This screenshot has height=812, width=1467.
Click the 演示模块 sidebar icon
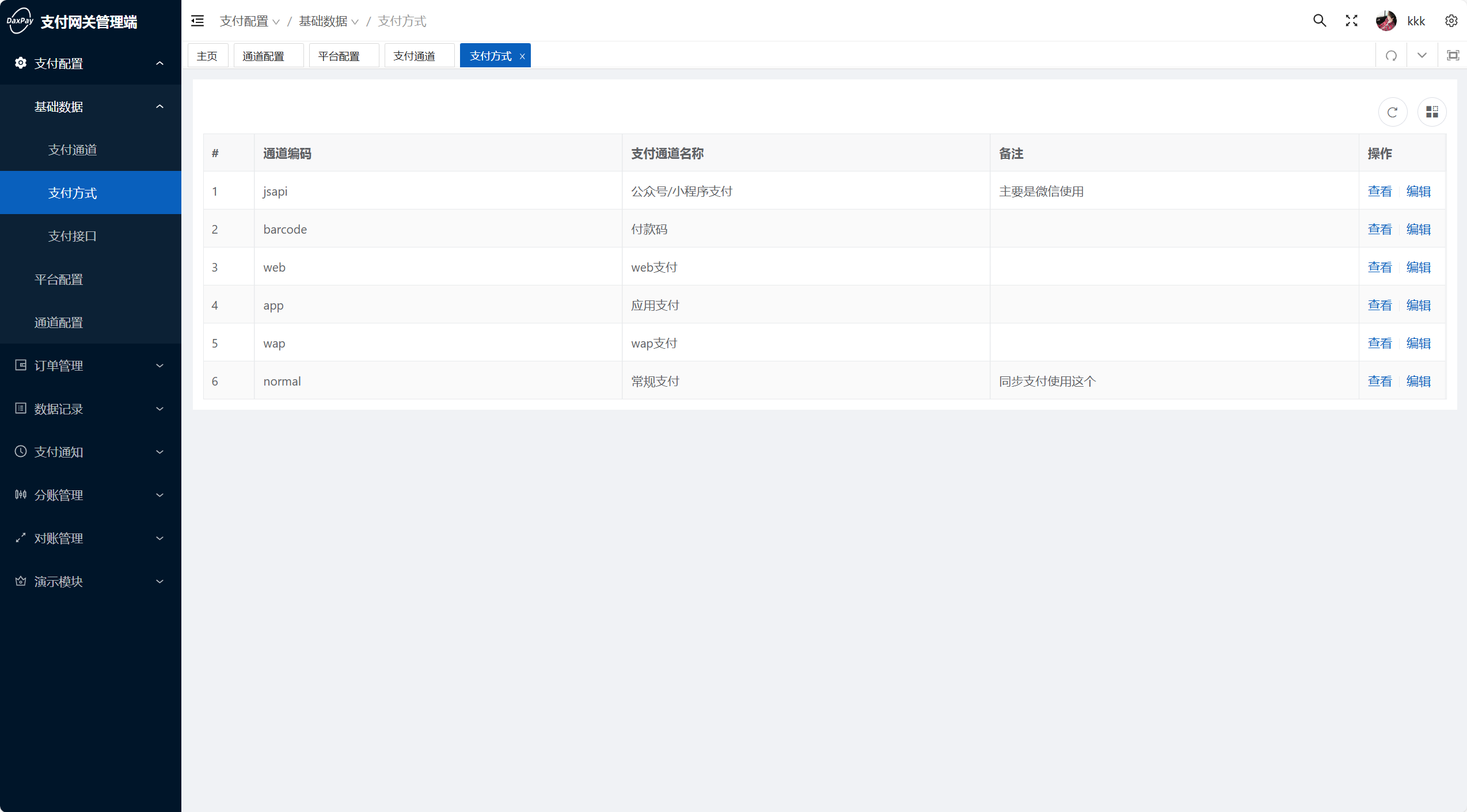pos(21,581)
